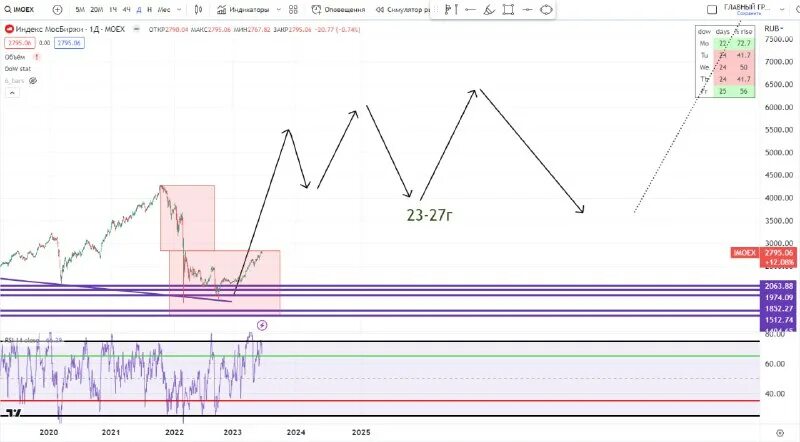This screenshot has height=442, width=800.
Task: Click the 1512.74 price level label
Action: pos(779,320)
